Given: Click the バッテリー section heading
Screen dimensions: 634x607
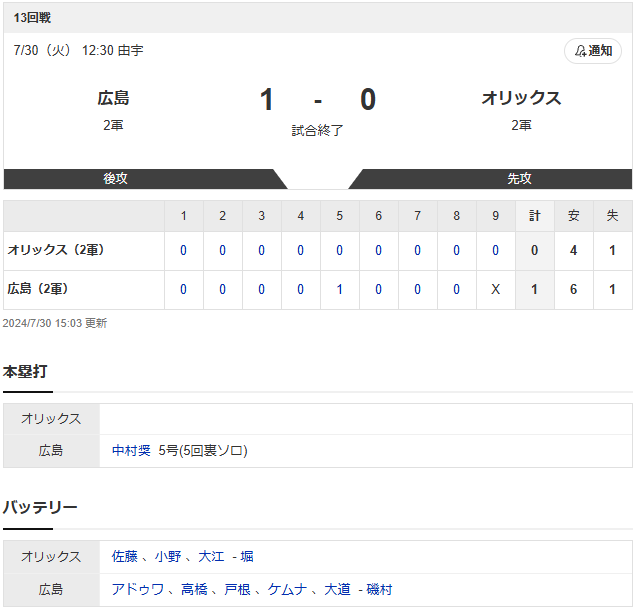Looking at the screenshot, I should tap(40, 508).
